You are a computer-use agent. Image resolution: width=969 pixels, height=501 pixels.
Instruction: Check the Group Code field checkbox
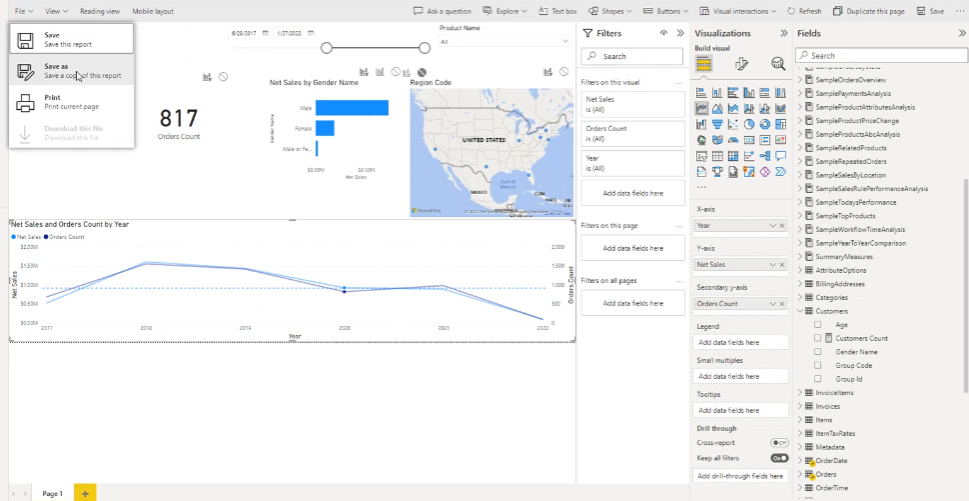pyautogui.click(x=818, y=365)
